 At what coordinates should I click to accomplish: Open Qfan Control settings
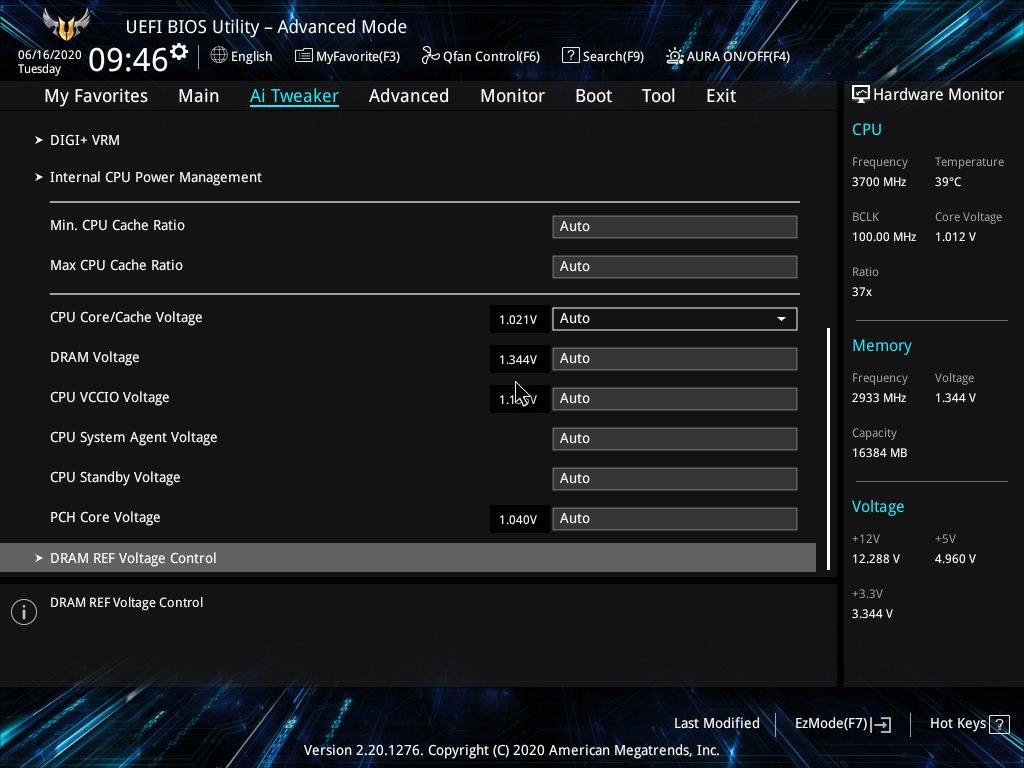click(x=480, y=56)
